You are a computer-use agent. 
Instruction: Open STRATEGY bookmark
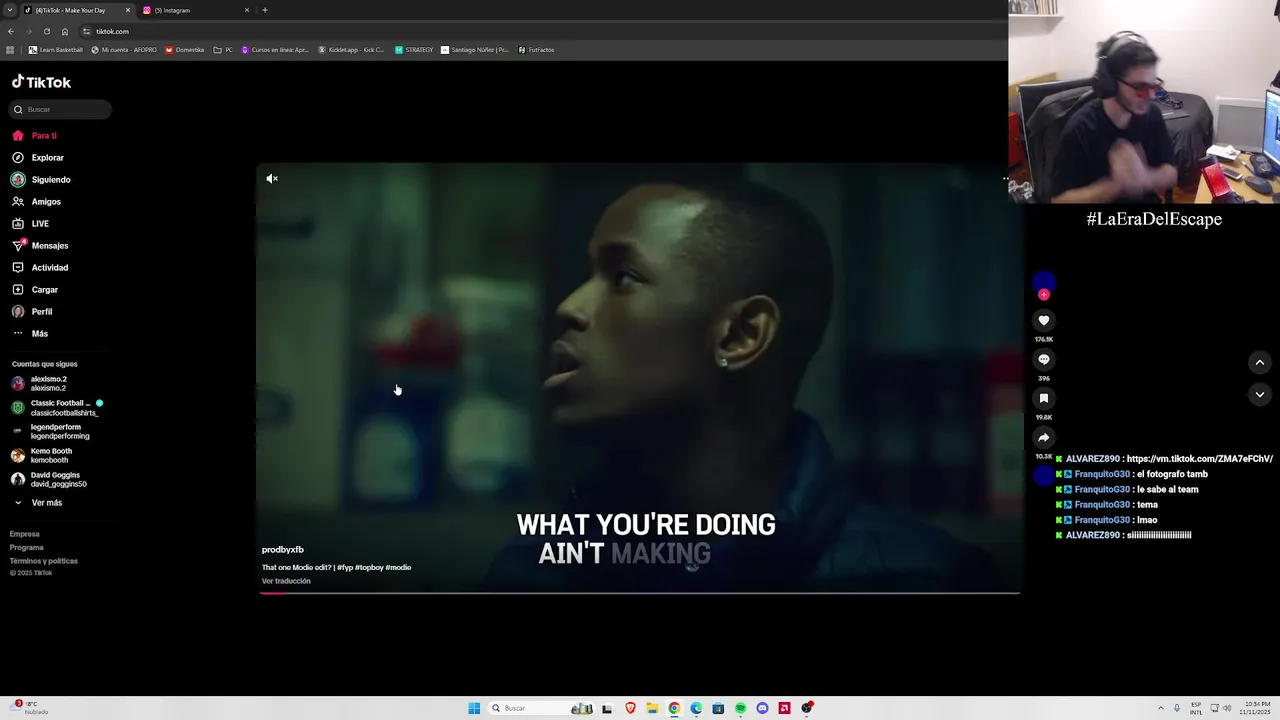pos(414,50)
